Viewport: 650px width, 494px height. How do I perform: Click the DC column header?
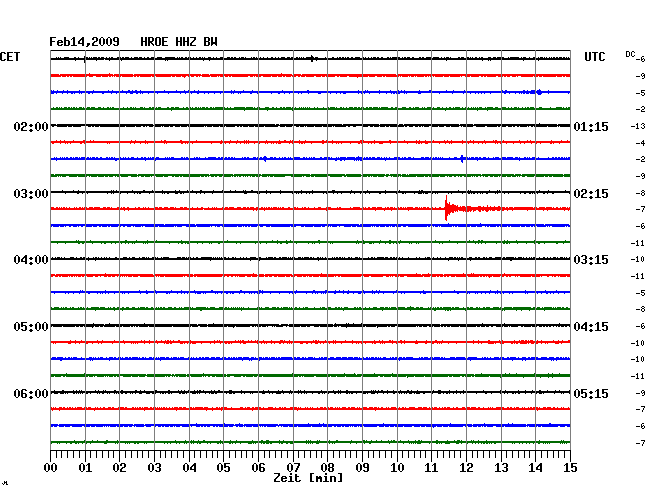pos(630,54)
